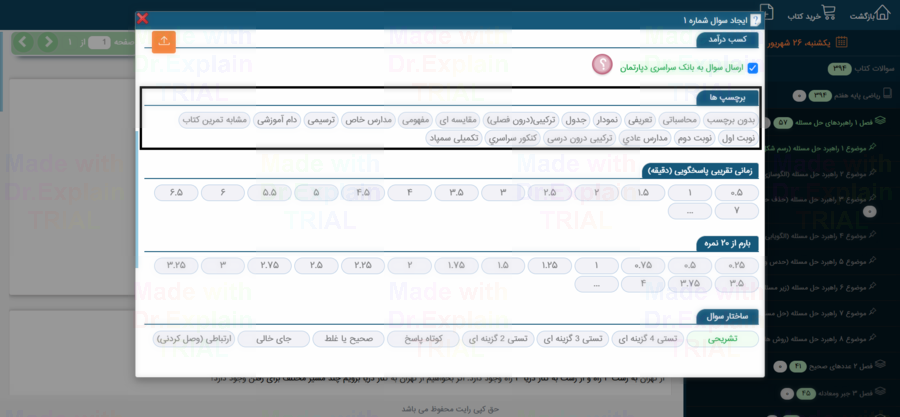Close the ایجاد سوال dialog with red X
The width and height of the screenshot is (900, 417).
coord(142,18)
